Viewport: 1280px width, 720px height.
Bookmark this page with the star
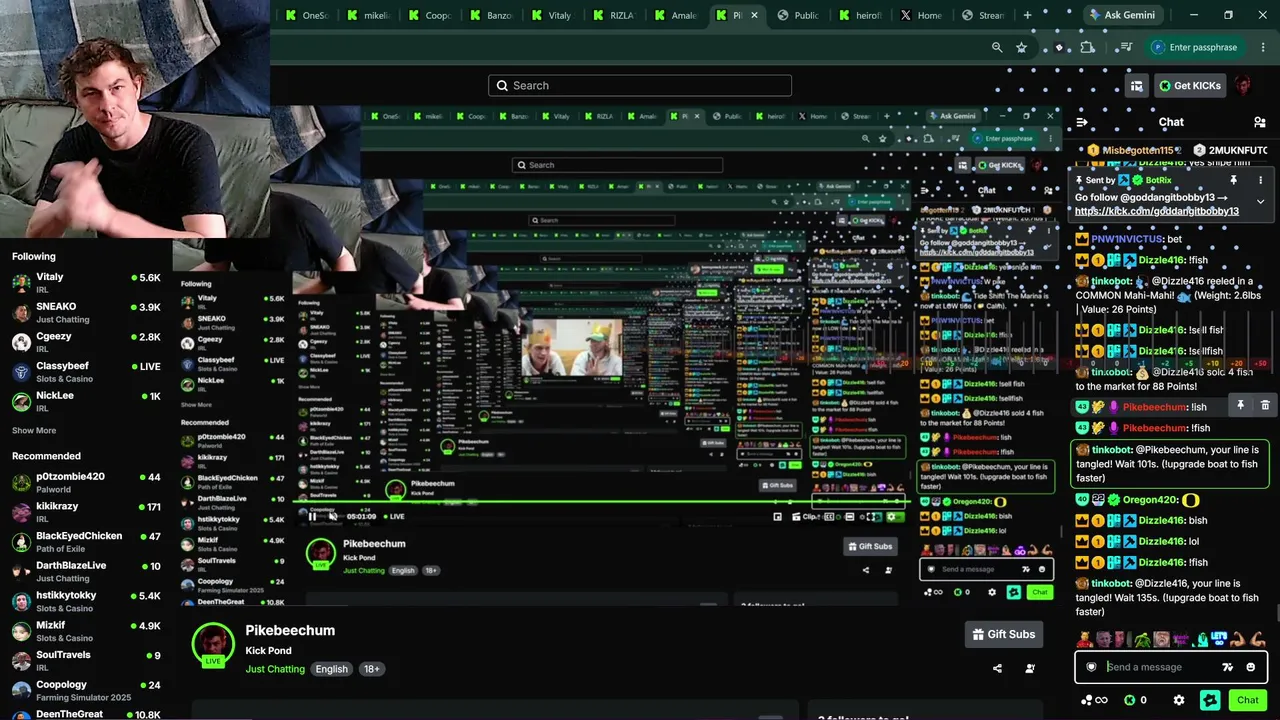tap(1021, 47)
